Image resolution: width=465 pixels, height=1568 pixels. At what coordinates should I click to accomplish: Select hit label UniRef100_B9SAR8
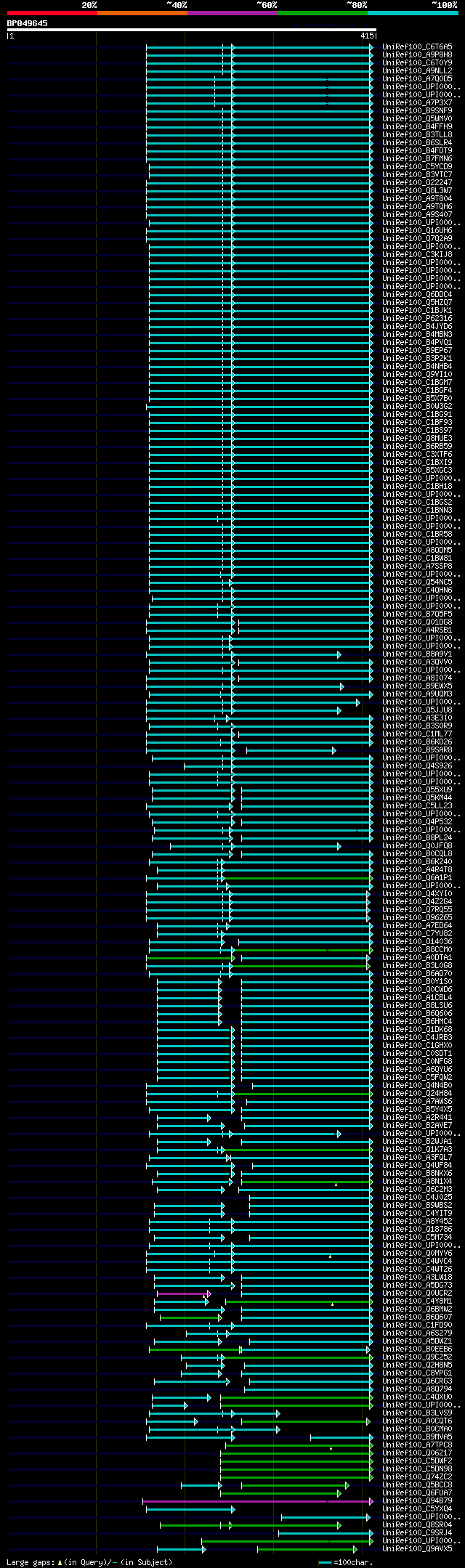coord(417,750)
